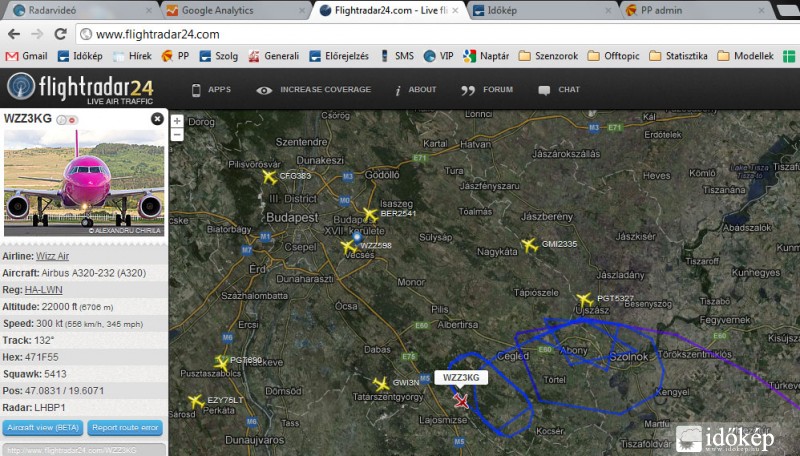
Task: Switch to the Időkép browser tab
Action: point(542,10)
